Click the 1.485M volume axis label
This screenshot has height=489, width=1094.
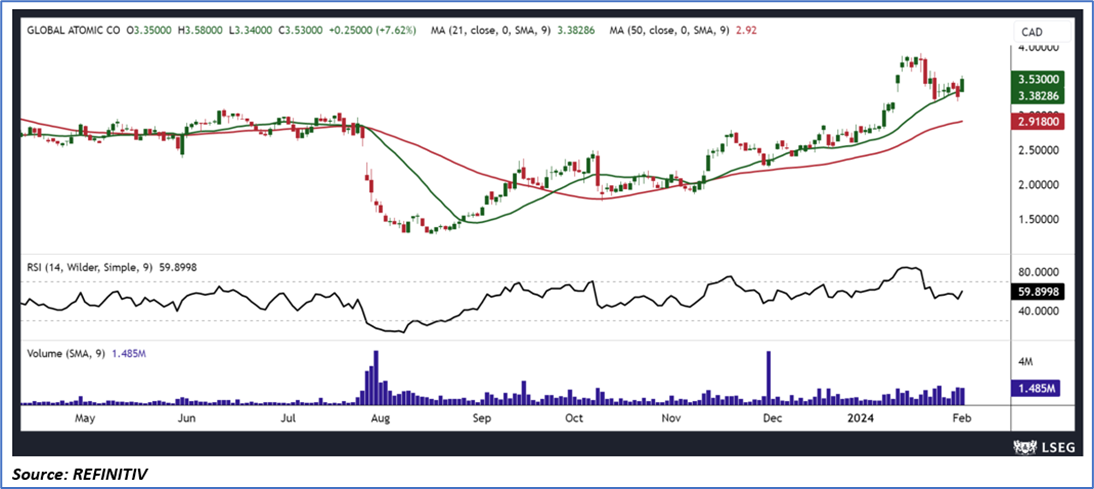tap(1035, 389)
